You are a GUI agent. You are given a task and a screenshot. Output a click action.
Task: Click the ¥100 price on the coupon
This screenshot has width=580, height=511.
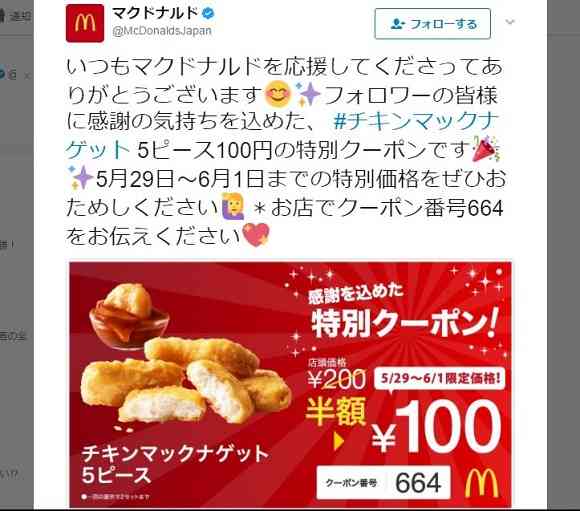pos(436,427)
